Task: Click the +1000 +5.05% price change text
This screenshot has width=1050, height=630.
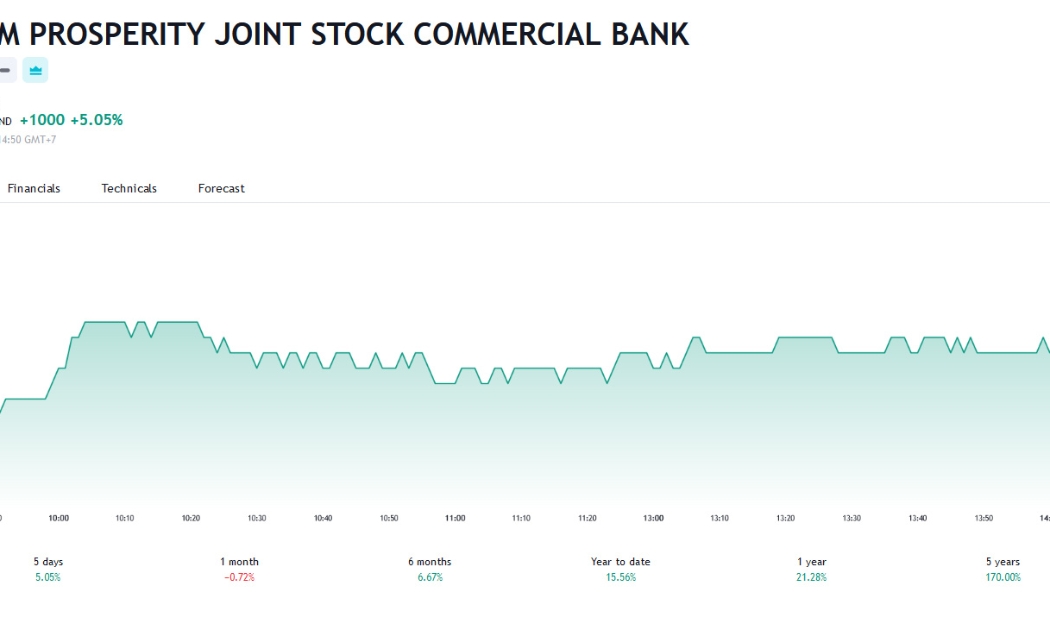Action: [x=71, y=120]
